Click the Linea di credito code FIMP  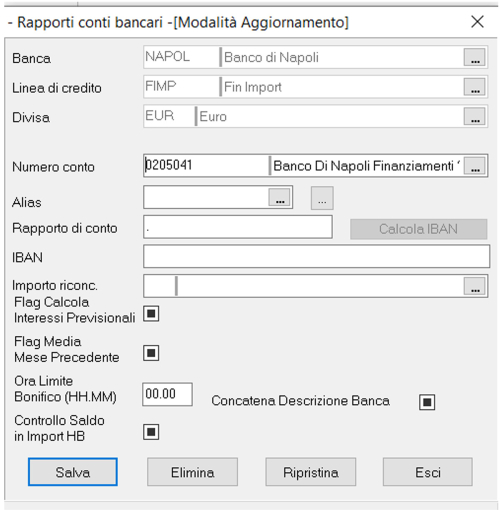pyautogui.click(x=181, y=86)
